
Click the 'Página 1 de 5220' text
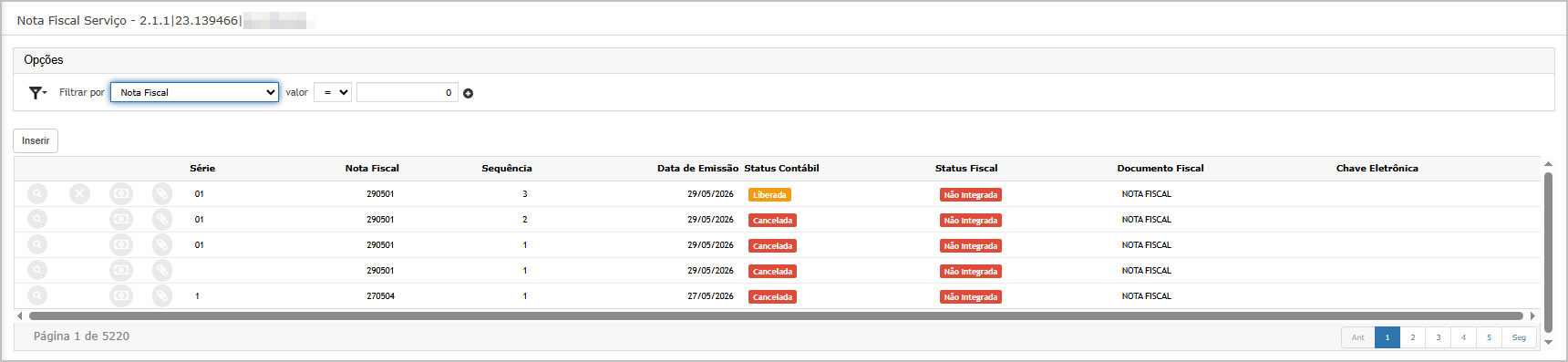[81, 336]
